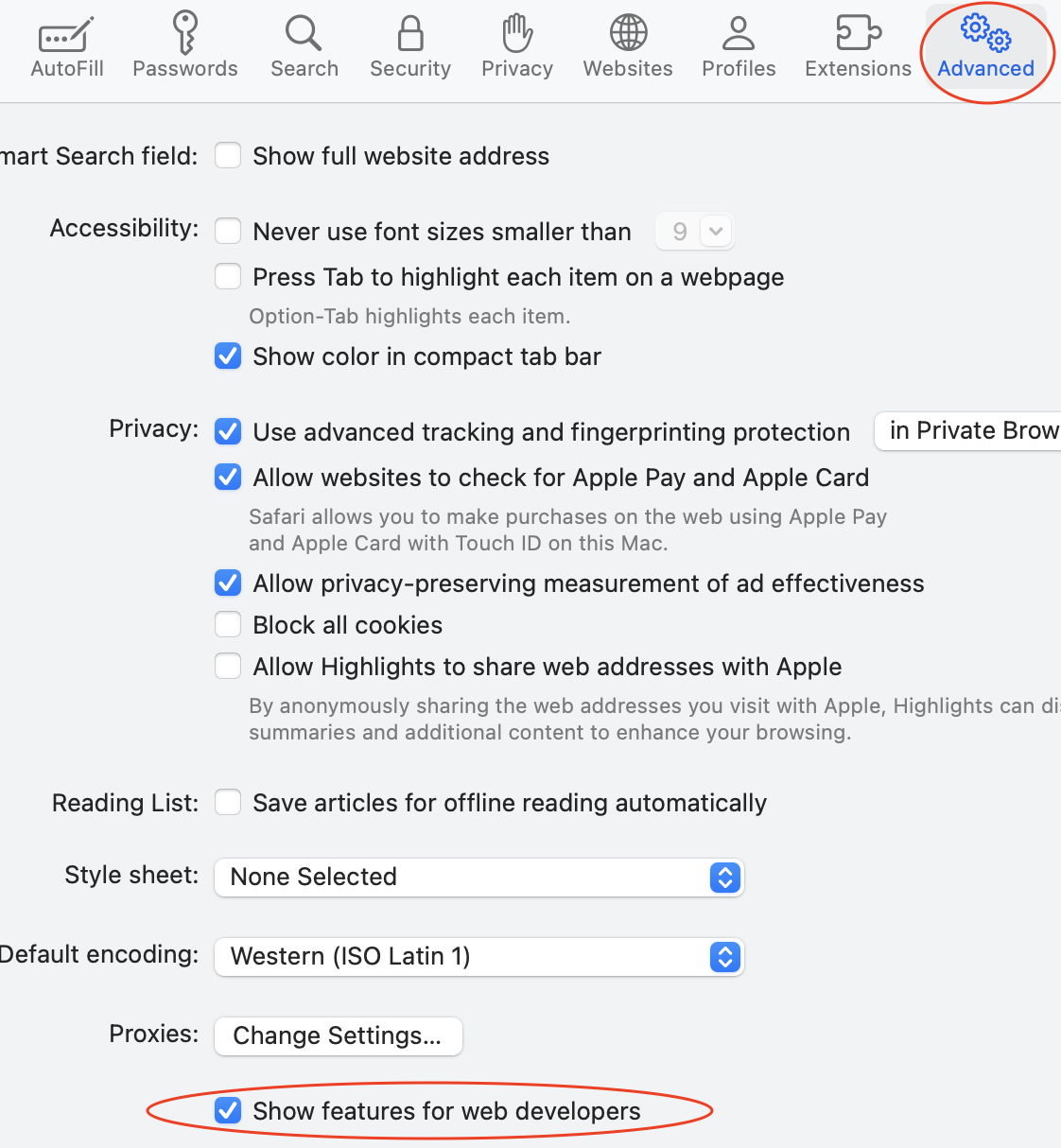1061x1148 pixels.
Task: Expand the minimum font size dropdown
Action: (x=695, y=231)
